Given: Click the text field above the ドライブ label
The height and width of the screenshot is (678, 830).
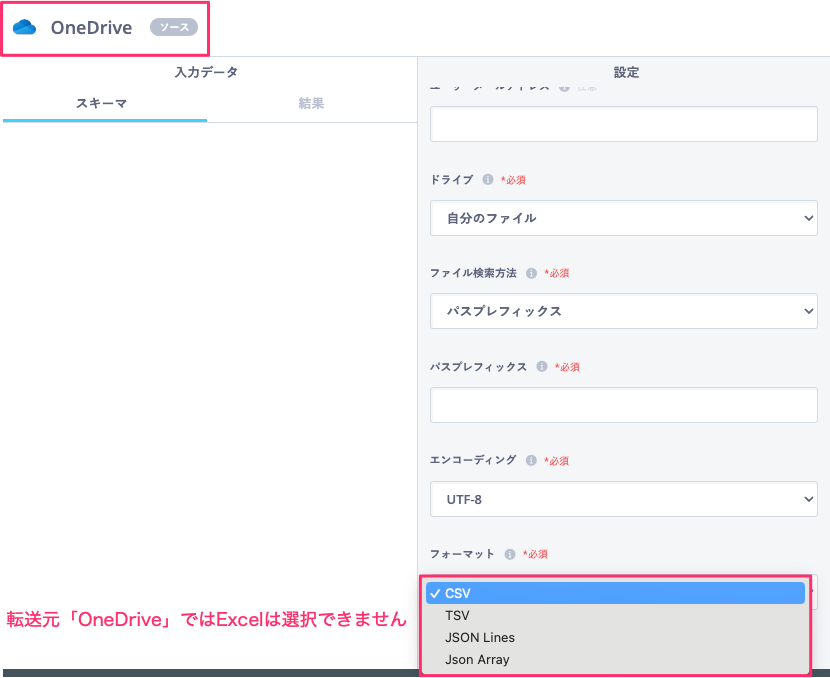Looking at the screenshot, I should tap(624, 124).
